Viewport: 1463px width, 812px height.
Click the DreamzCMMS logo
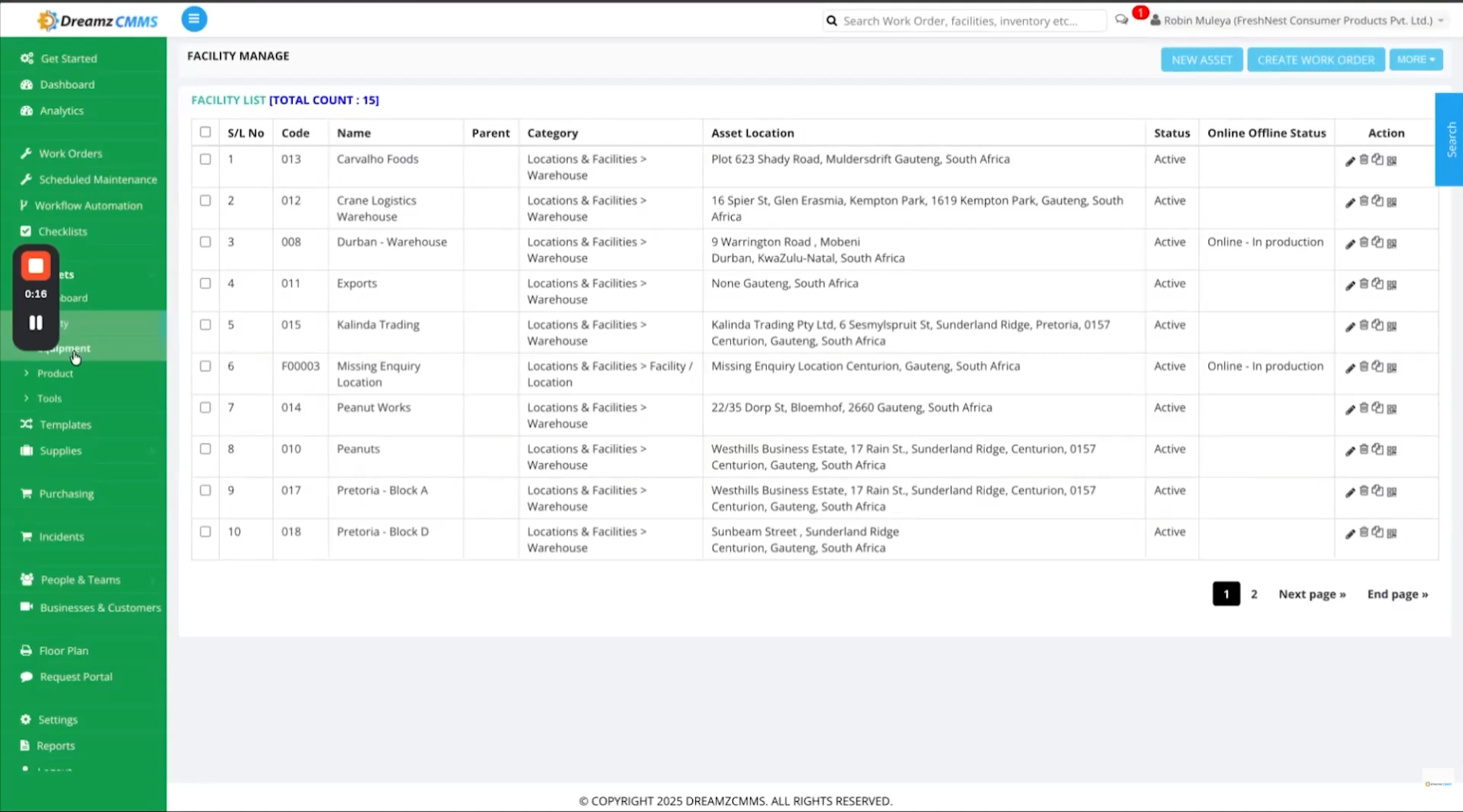(x=98, y=20)
